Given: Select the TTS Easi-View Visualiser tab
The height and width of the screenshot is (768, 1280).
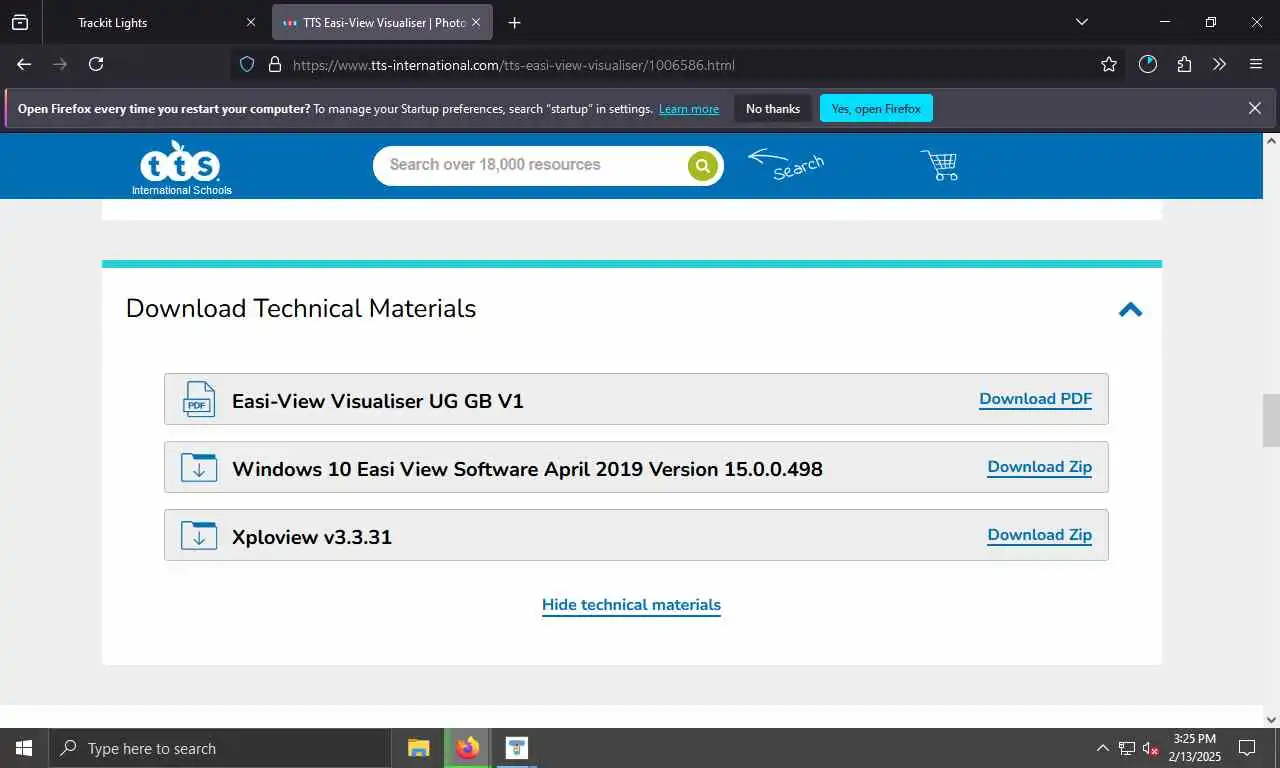Looking at the screenshot, I should click(382, 22).
